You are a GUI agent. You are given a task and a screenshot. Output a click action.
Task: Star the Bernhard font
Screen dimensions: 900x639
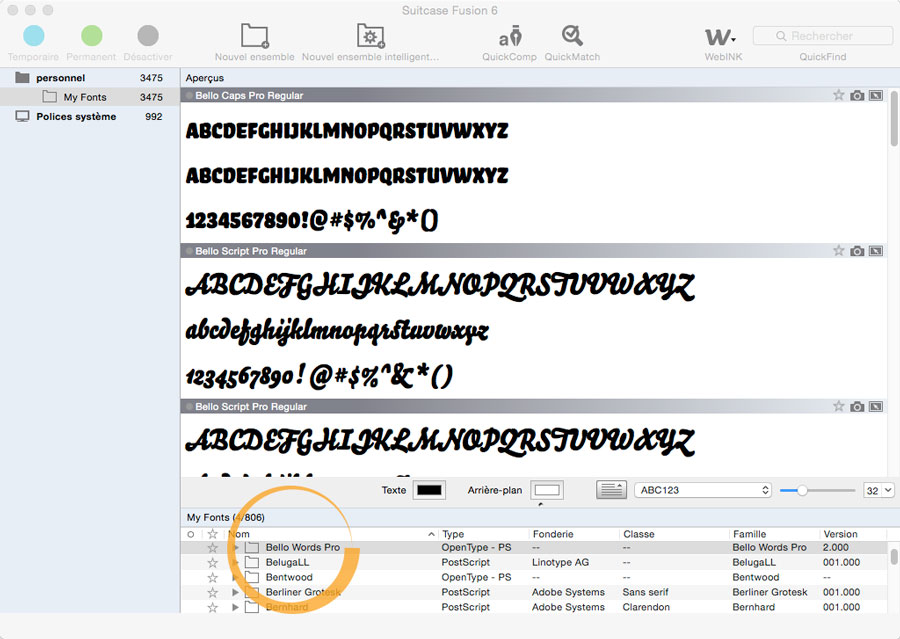[x=212, y=607]
